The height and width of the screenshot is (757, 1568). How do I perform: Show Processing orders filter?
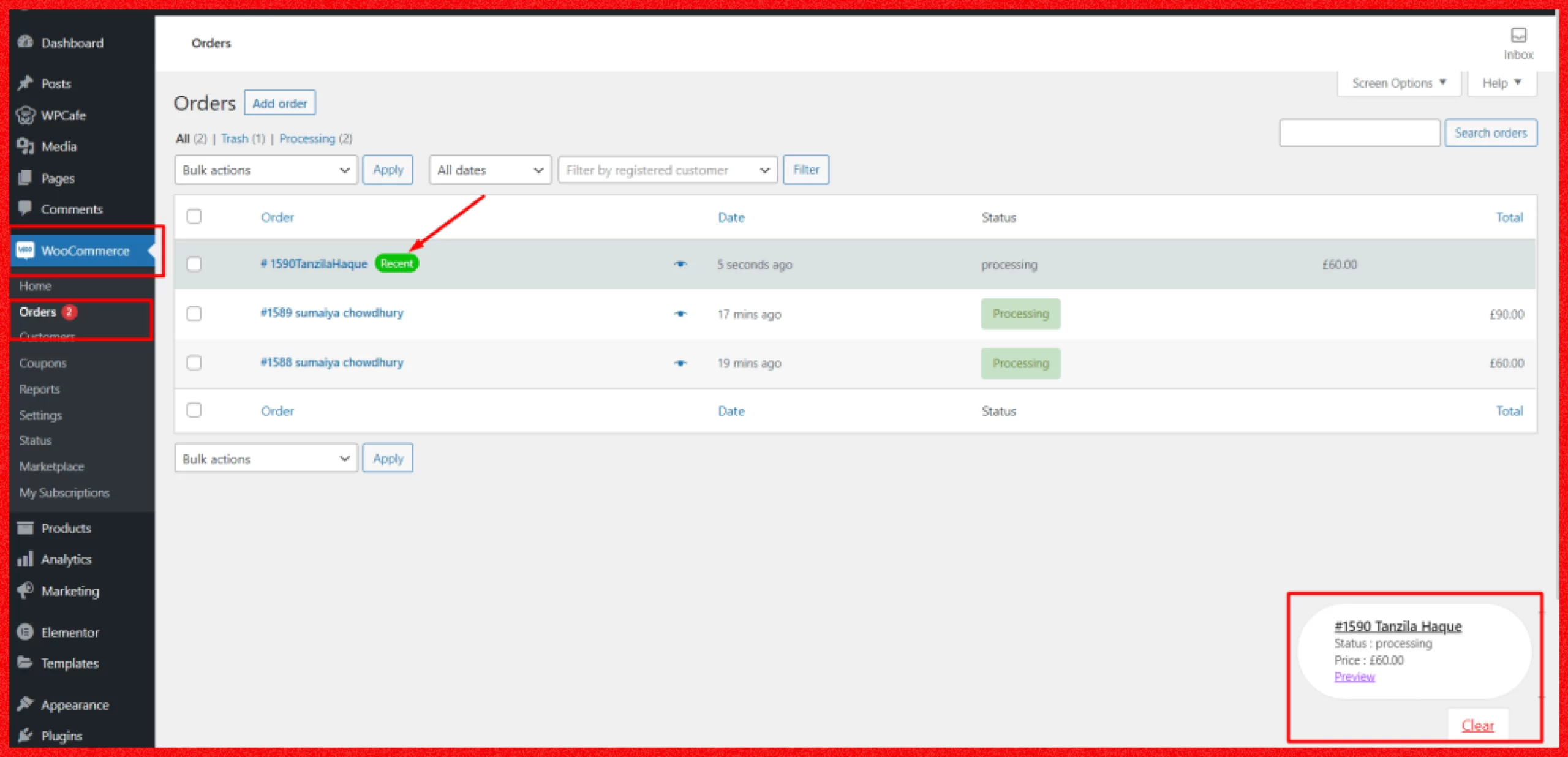(307, 138)
